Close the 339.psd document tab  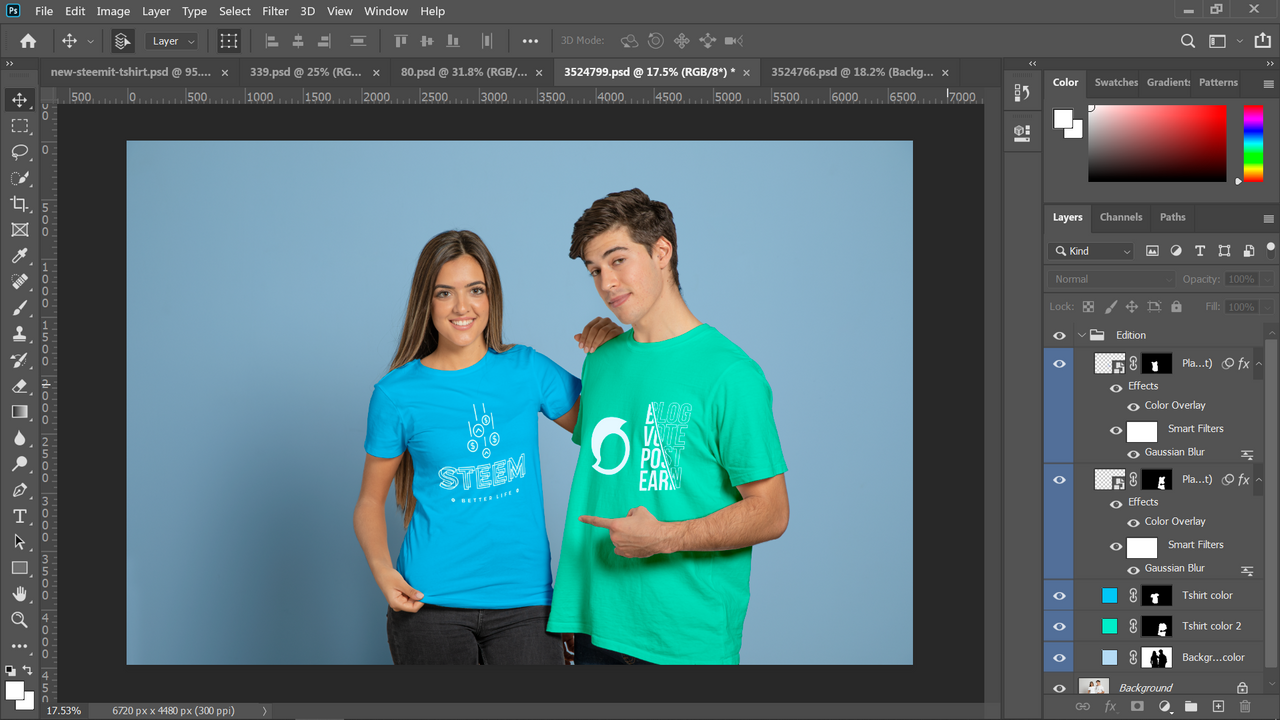377,72
